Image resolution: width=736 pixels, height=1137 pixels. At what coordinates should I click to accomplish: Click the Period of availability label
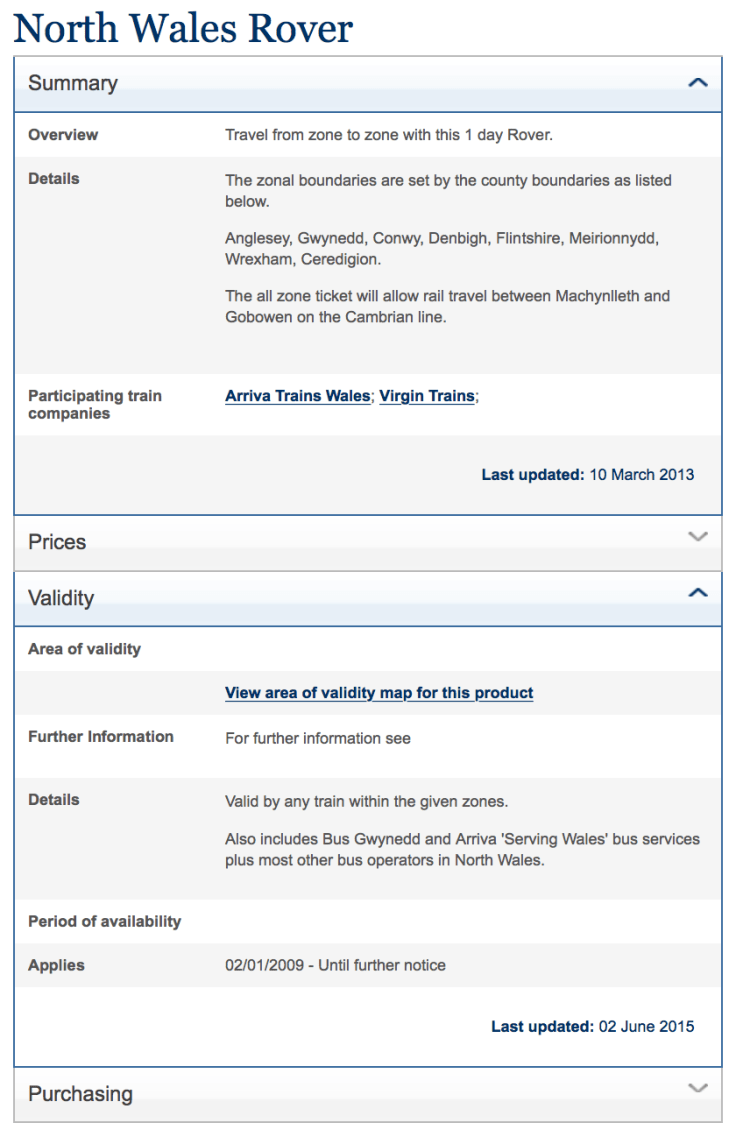pyautogui.click(x=104, y=921)
